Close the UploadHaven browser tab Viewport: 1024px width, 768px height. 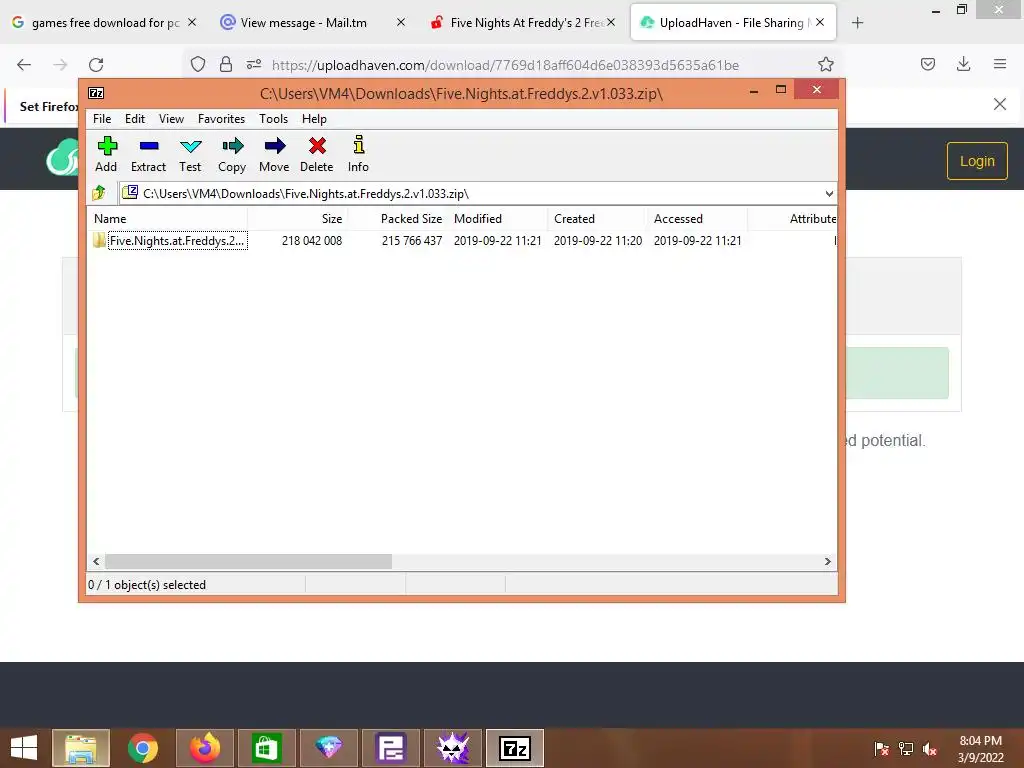point(820,22)
